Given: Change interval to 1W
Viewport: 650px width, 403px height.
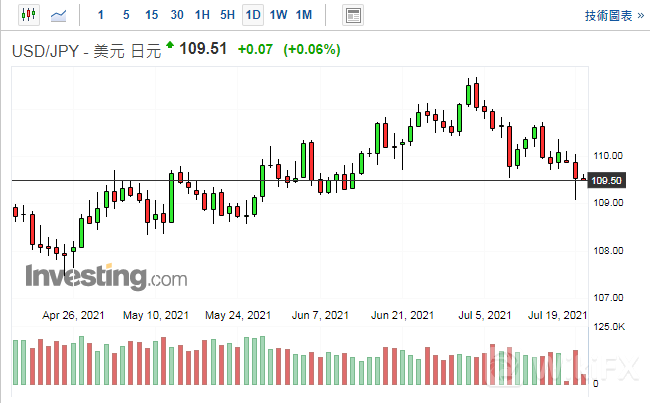Looking at the screenshot, I should coord(278,15).
